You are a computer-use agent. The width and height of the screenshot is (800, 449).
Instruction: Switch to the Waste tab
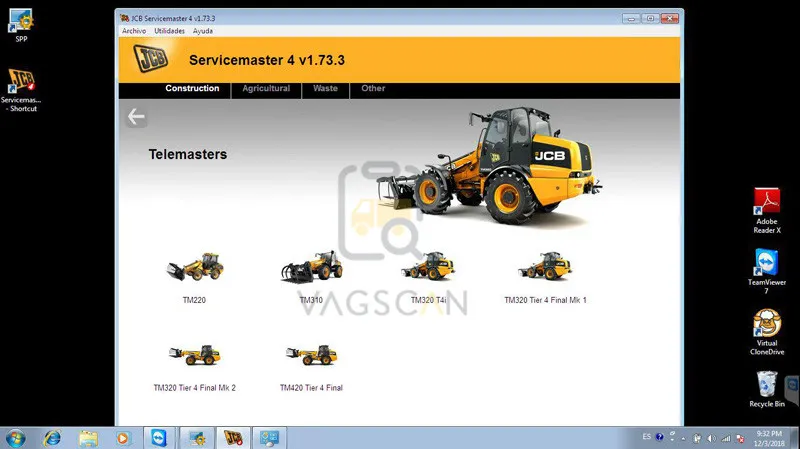[326, 88]
